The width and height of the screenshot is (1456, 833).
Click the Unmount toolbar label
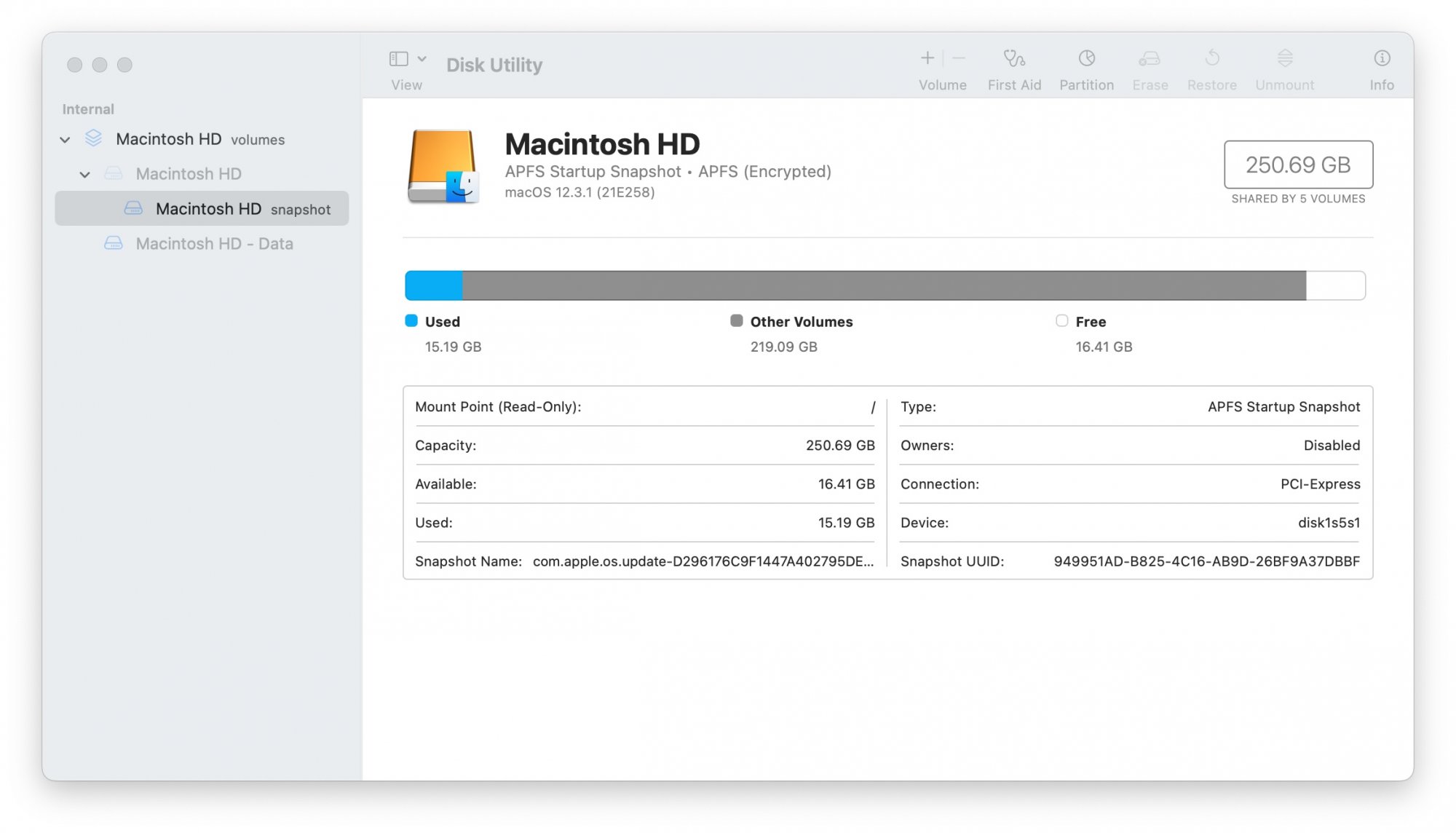(x=1285, y=85)
